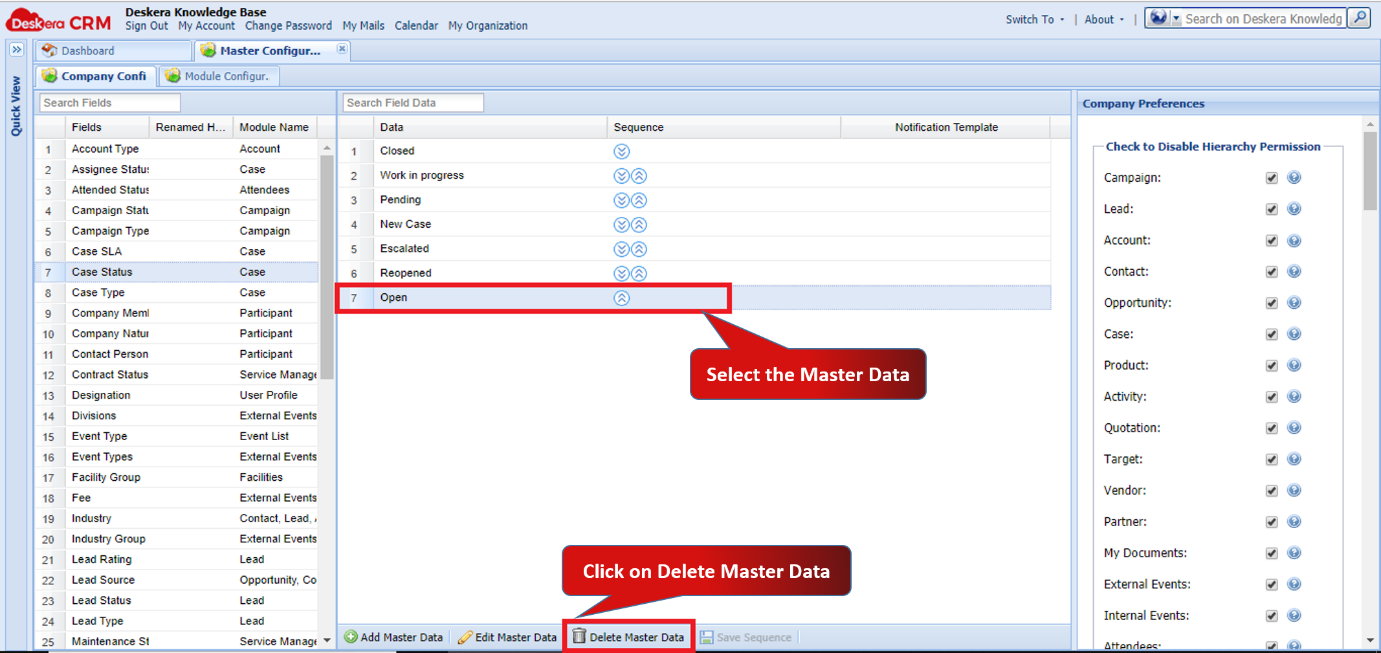
Task: Uncheck the Product hierarchy checkbox
Action: coord(1271,365)
